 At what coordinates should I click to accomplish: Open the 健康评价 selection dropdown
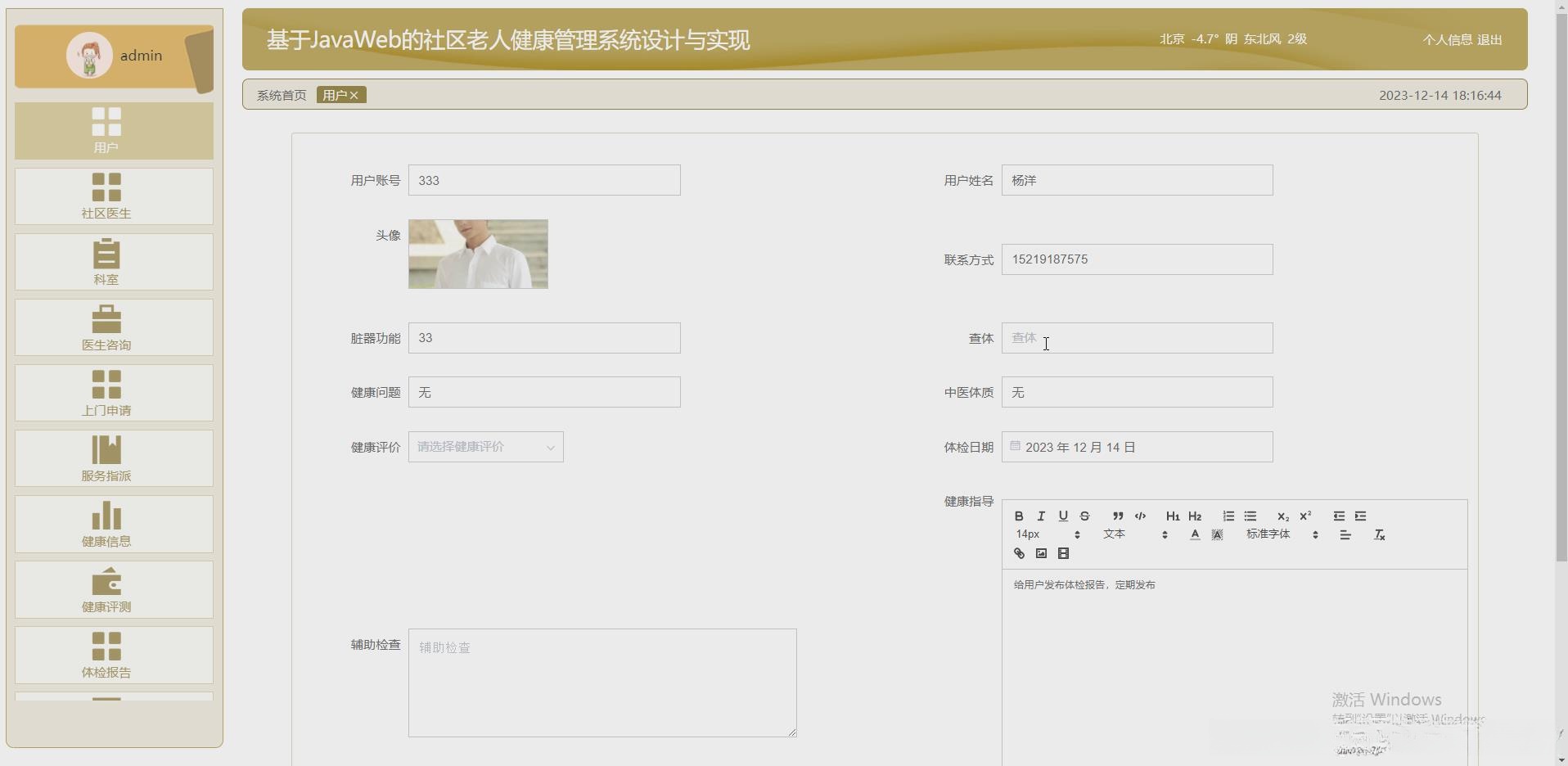485,447
